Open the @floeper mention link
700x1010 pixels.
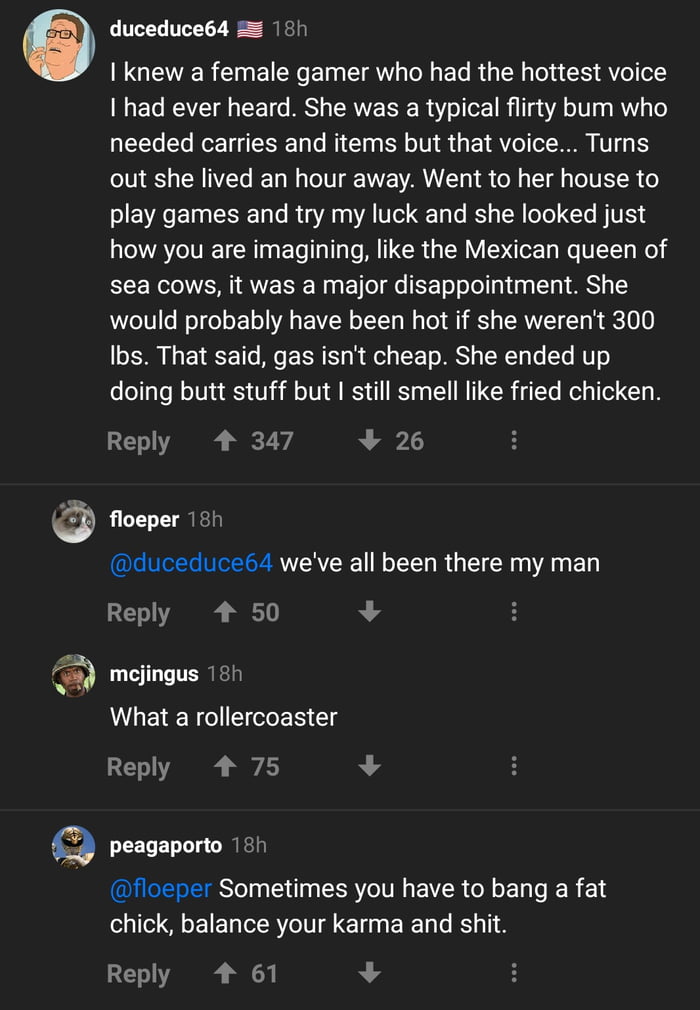tap(160, 888)
